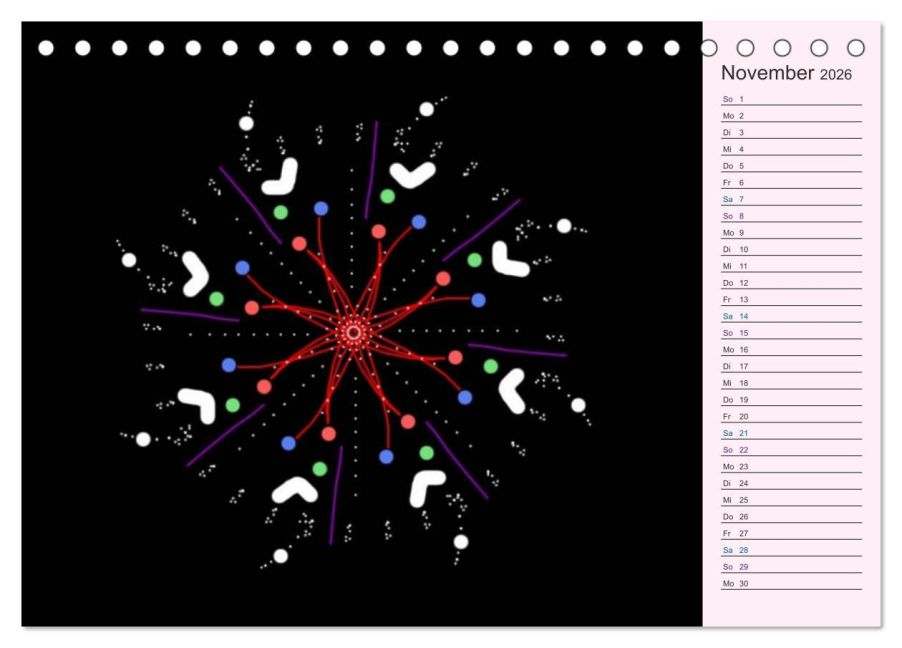Select the calendar row "Mi 18"
This screenshot has width=902, height=648.
792,383
